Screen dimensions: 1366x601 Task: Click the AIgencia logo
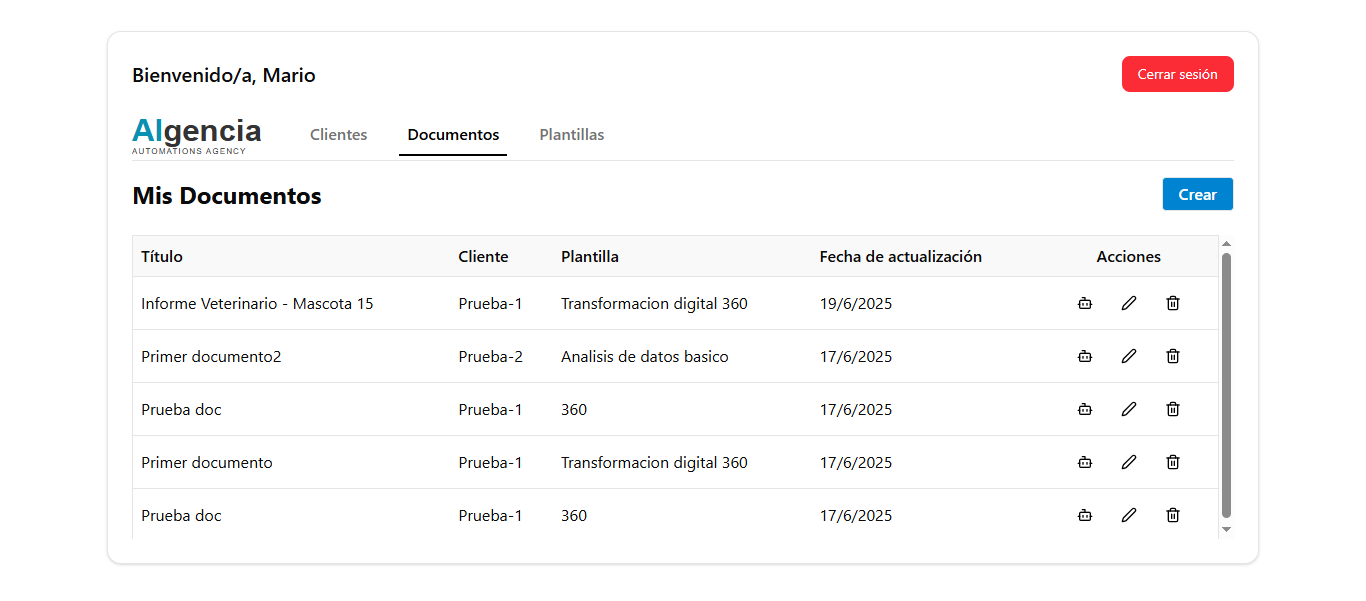[x=197, y=135]
